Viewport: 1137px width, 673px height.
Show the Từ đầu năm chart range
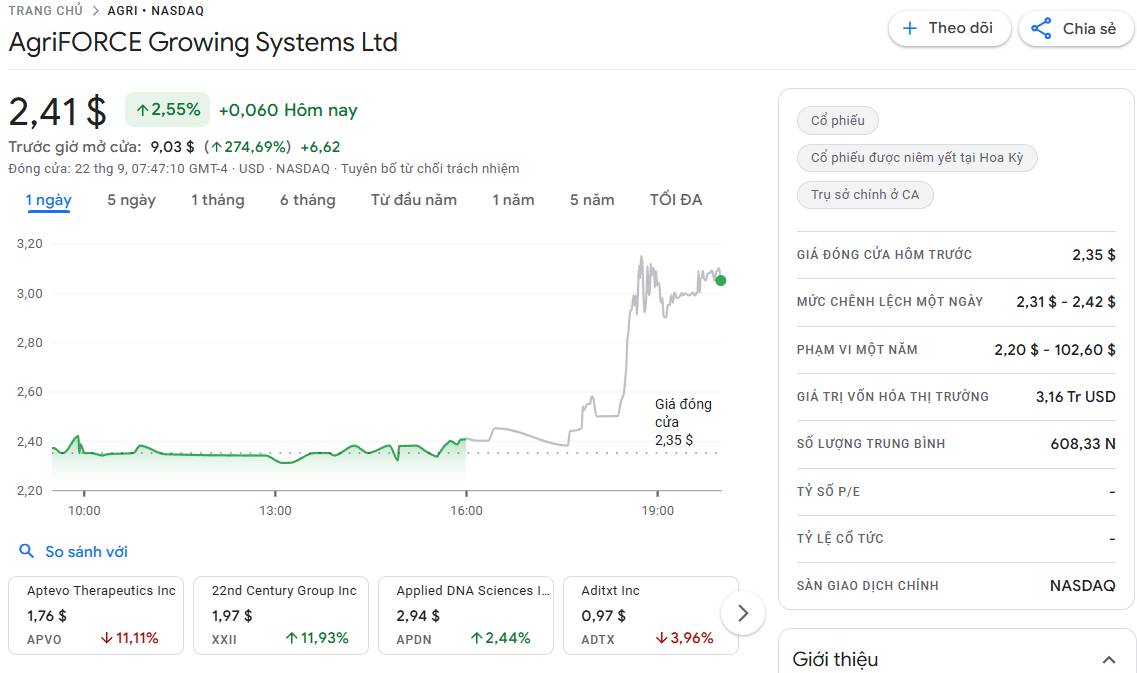click(413, 200)
